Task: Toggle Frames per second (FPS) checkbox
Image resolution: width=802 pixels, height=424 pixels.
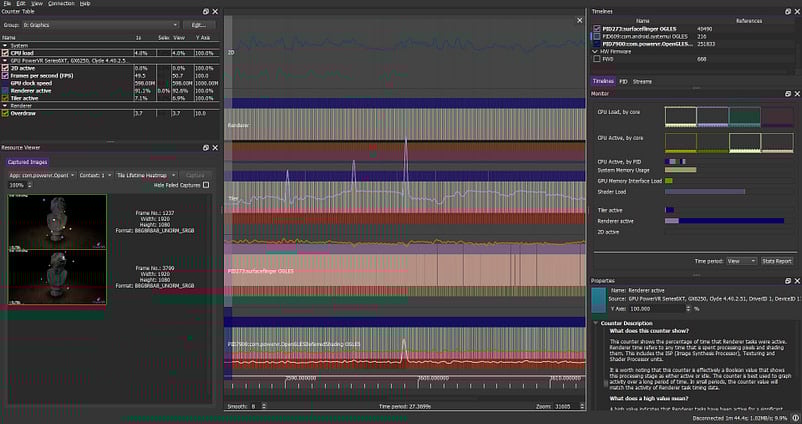Action: [x=5, y=76]
